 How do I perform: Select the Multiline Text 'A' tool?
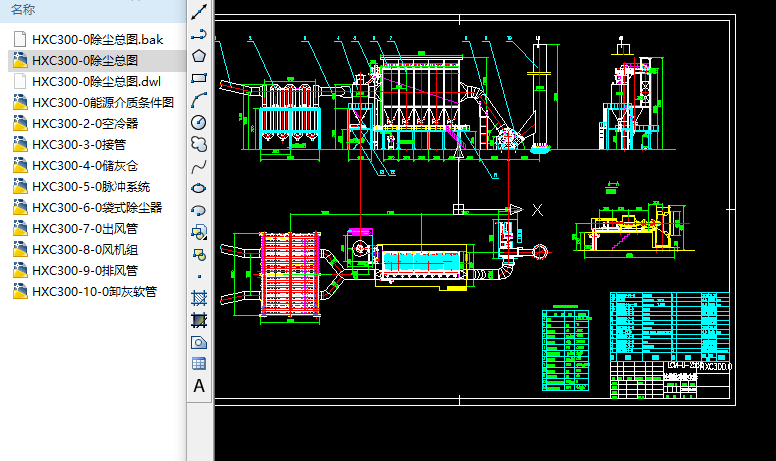199,386
